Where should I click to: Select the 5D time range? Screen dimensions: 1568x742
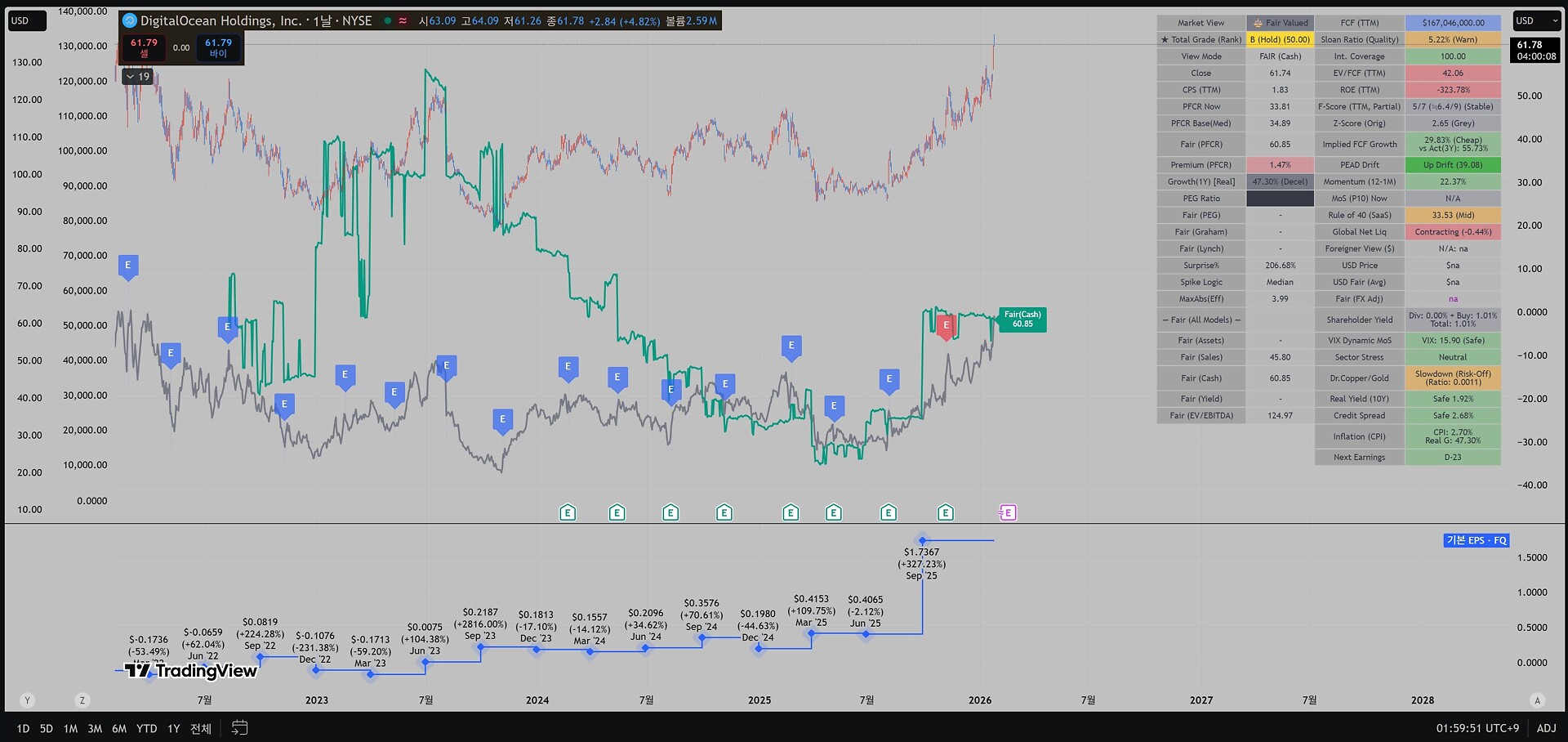click(x=47, y=728)
